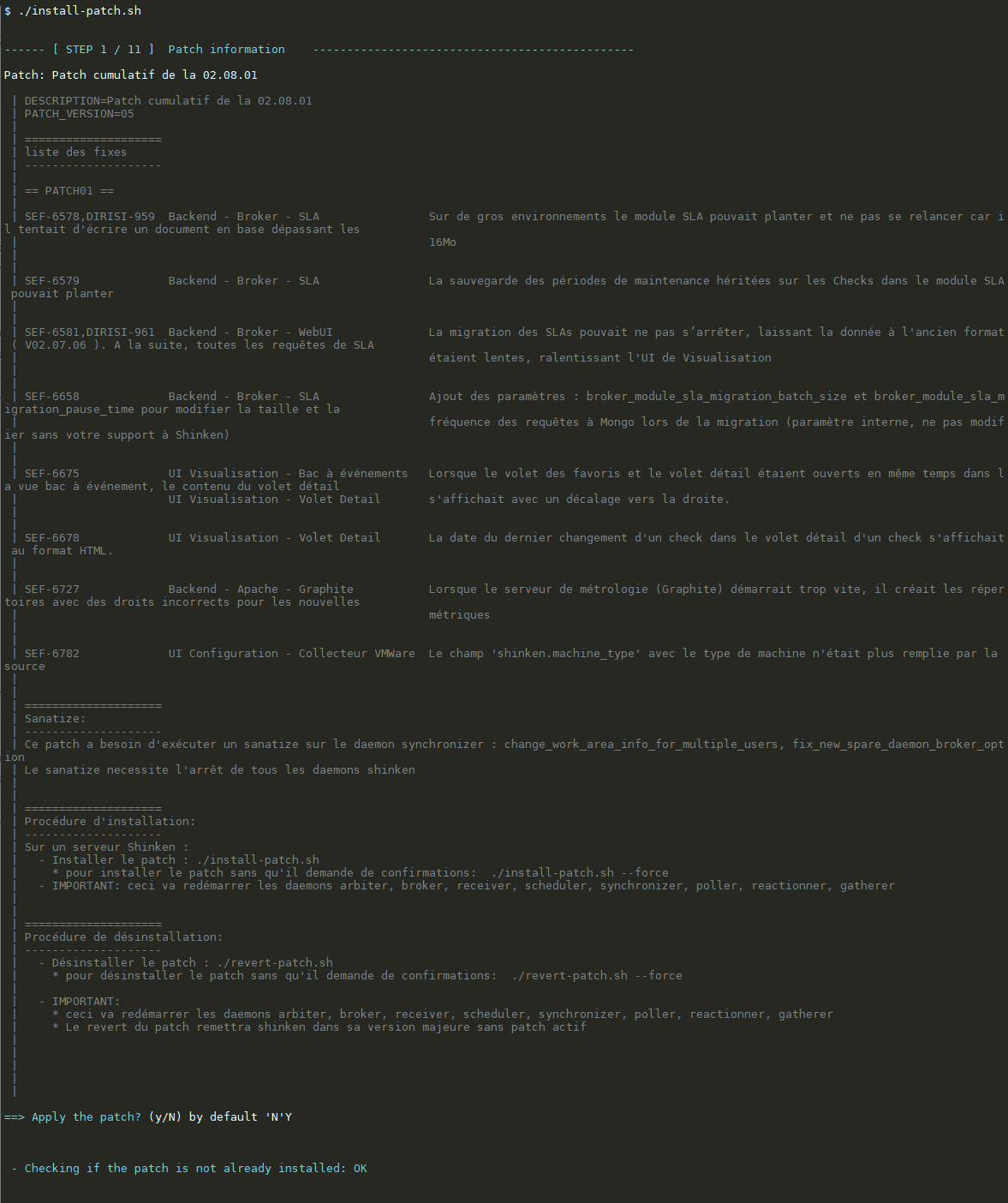Click the SEF-6658 ticket identifier
The width and height of the screenshot is (1008, 1203).
click(52, 397)
